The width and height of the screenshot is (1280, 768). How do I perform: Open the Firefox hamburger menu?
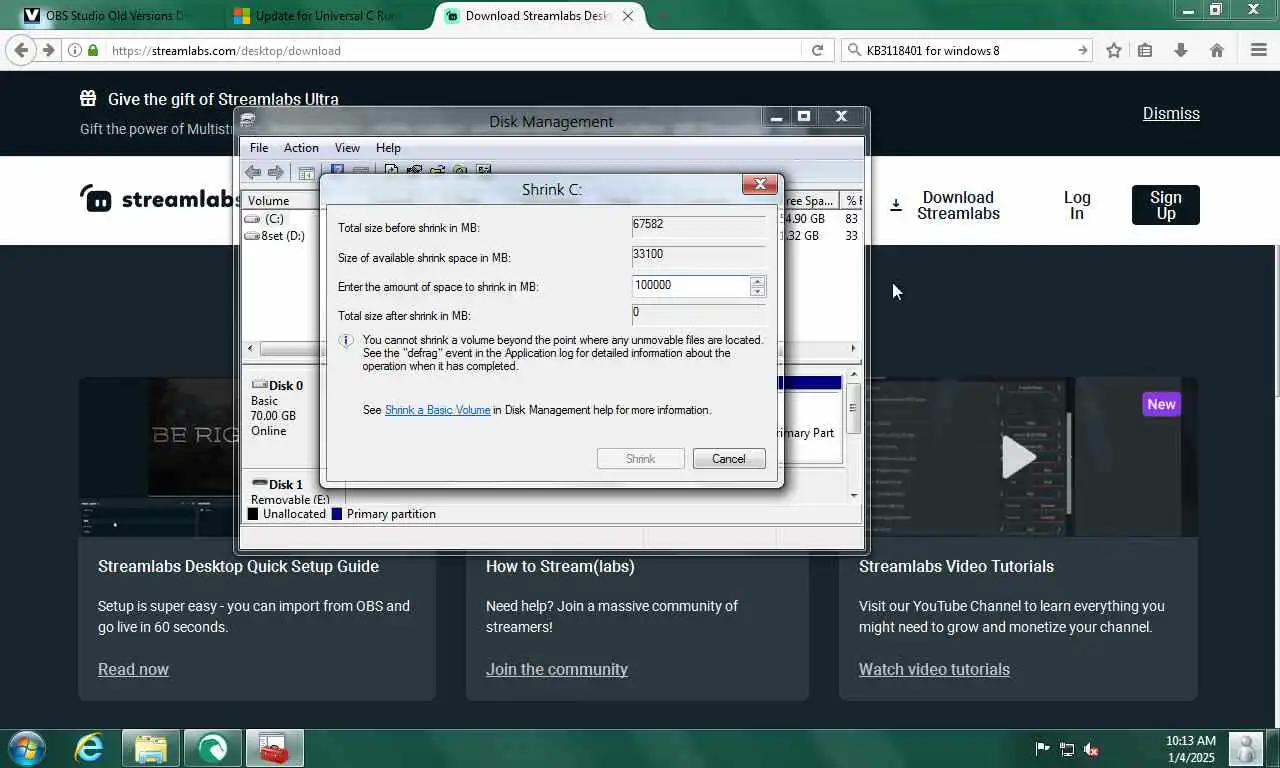[x=1259, y=50]
